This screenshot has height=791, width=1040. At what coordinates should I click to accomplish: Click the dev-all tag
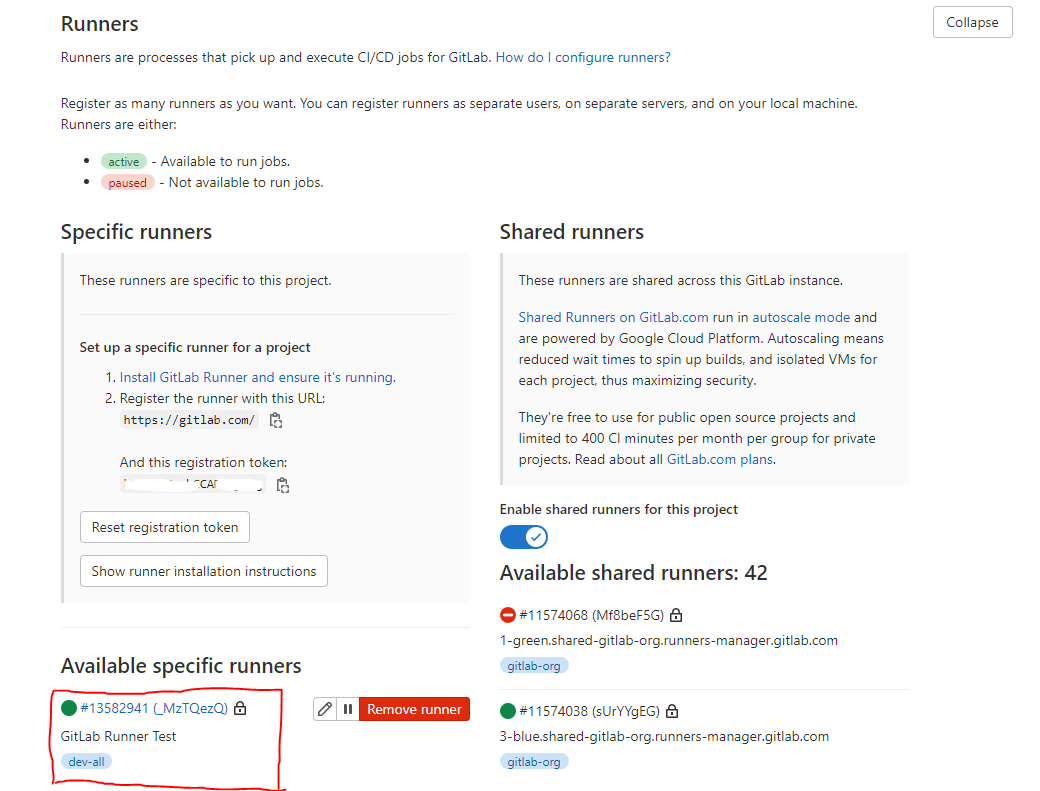coord(86,762)
